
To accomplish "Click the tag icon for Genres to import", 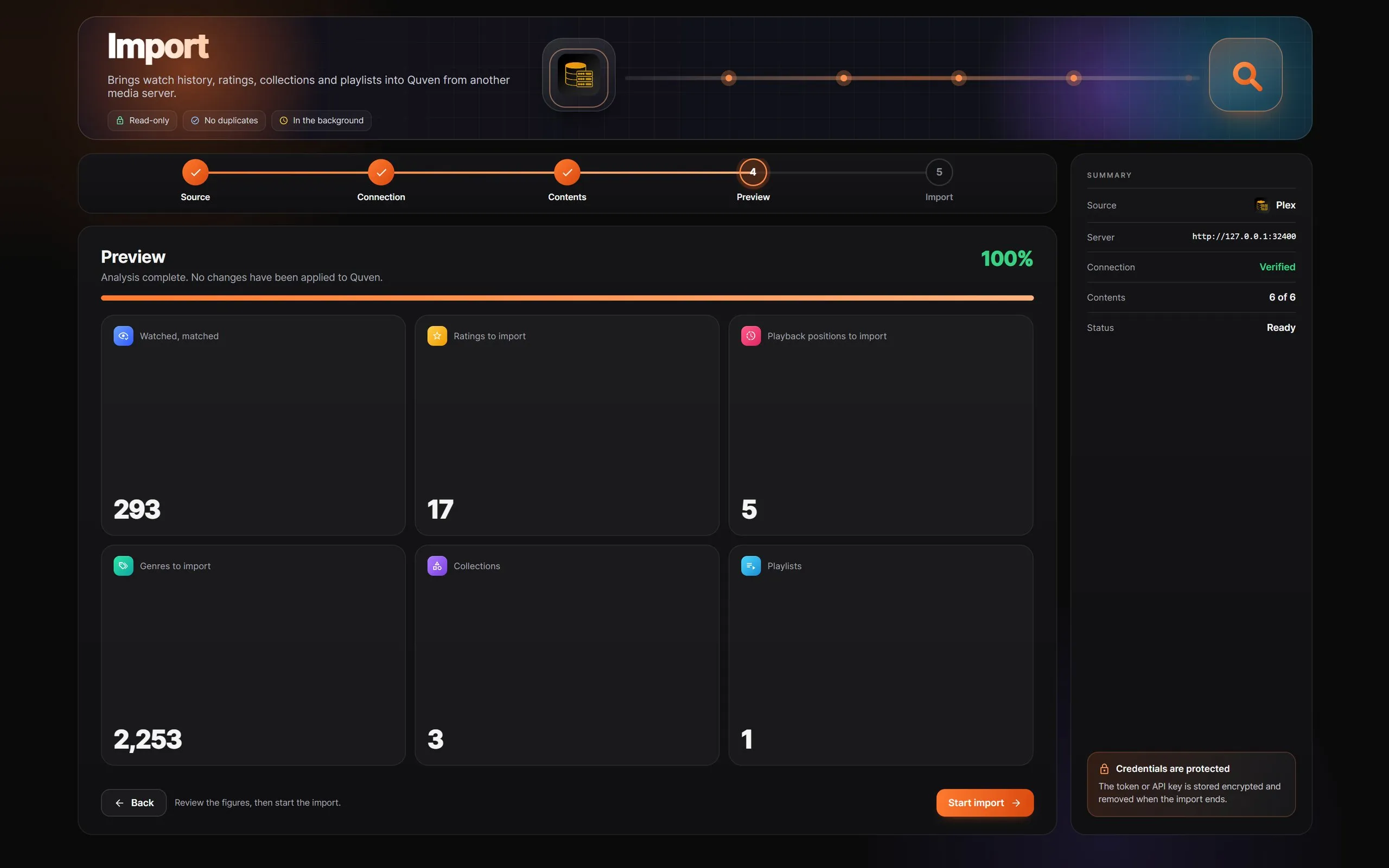I will pos(123,565).
